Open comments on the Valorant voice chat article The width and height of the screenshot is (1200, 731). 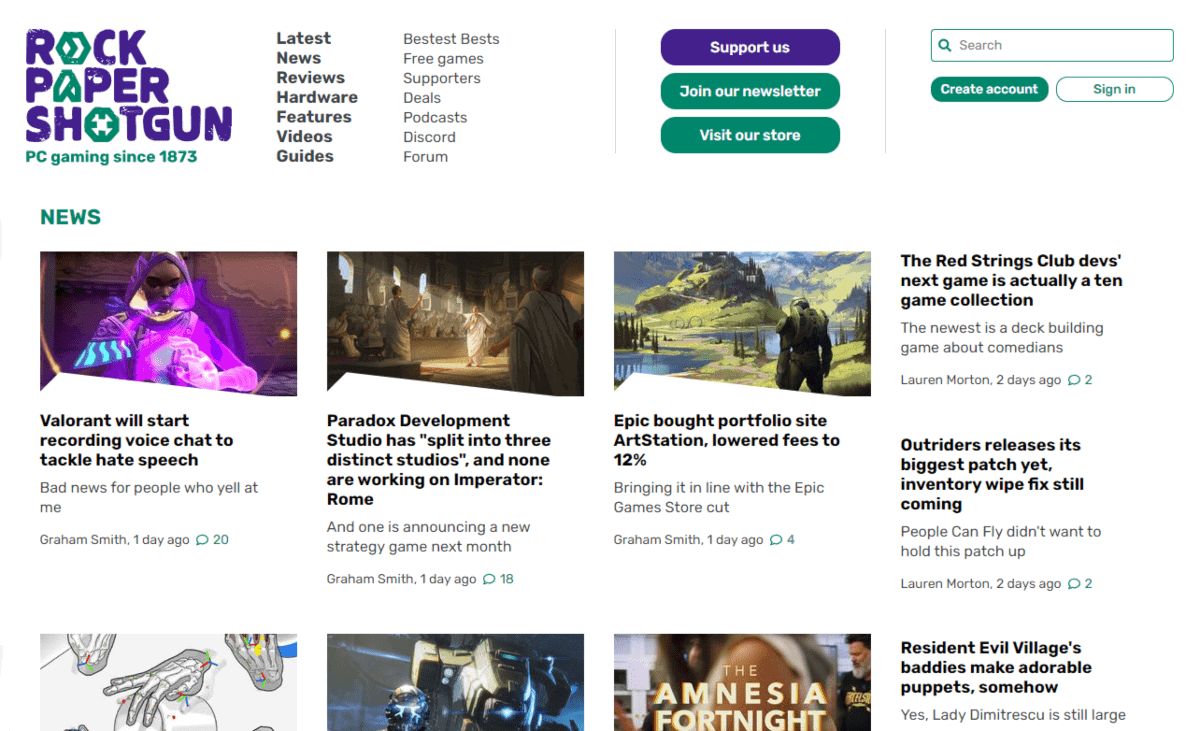coord(210,539)
